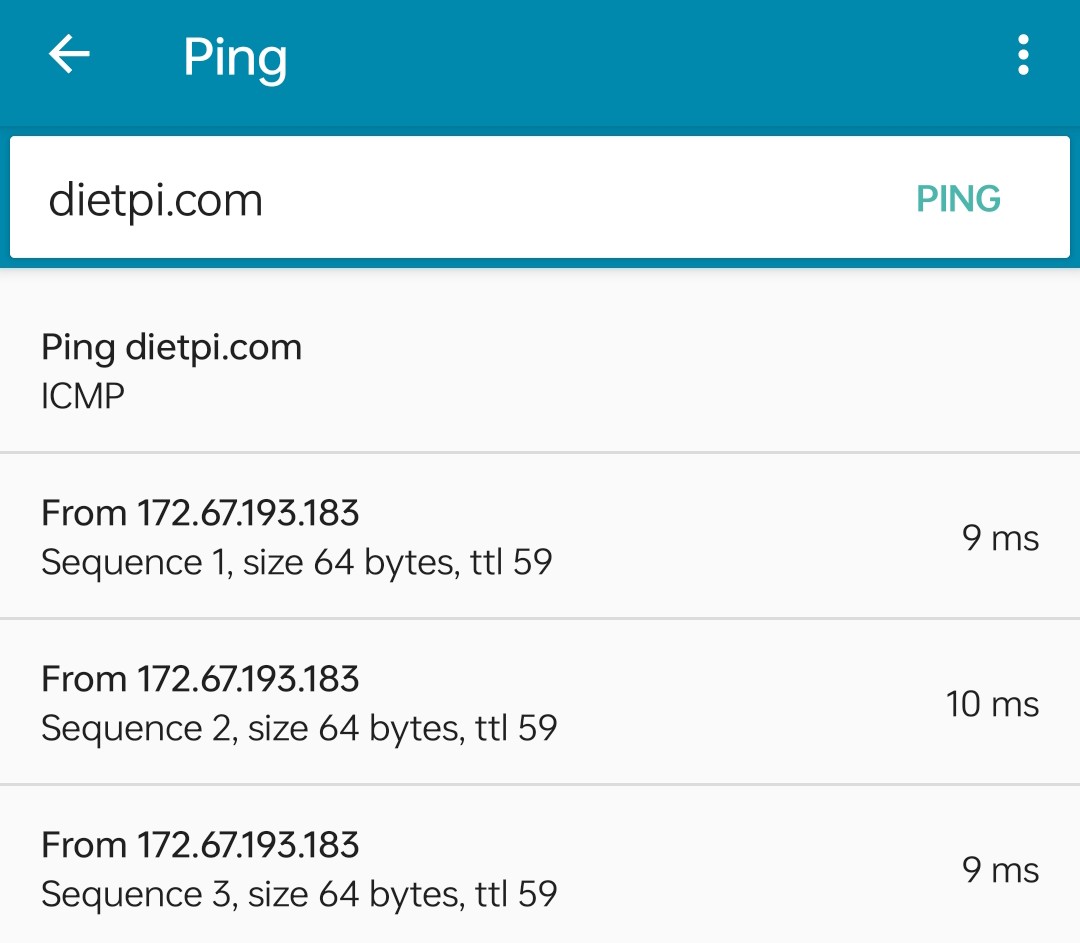Image resolution: width=1080 pixels, height=943 pixels.
Task: Click the second From 172.67.193.183 address
Action: coord(200,679)
